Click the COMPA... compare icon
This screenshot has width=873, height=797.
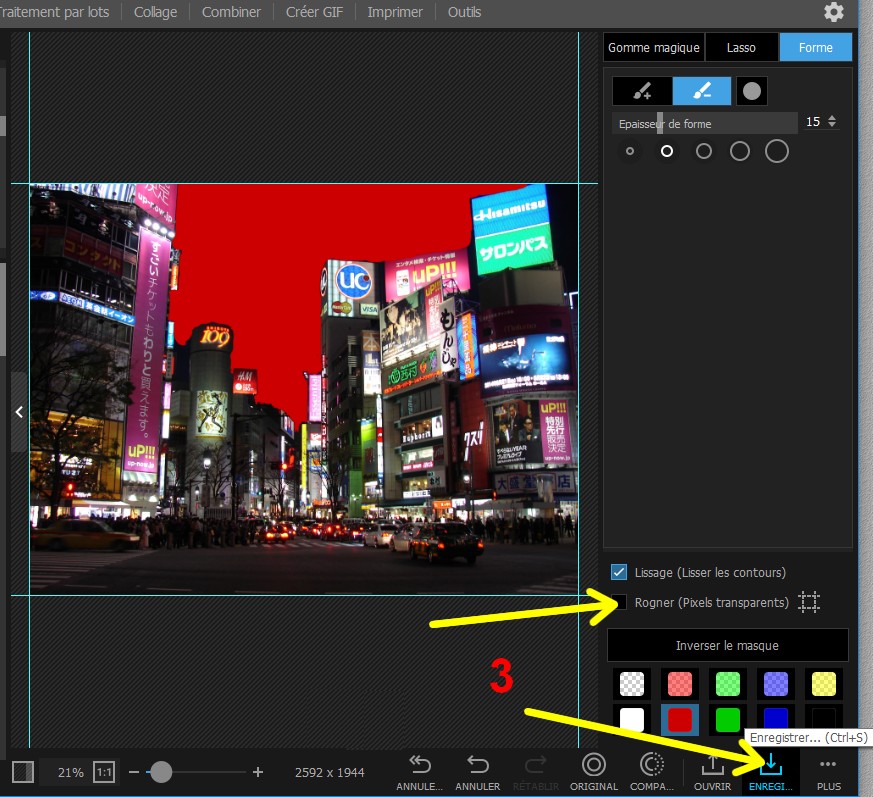pos(651,772)
